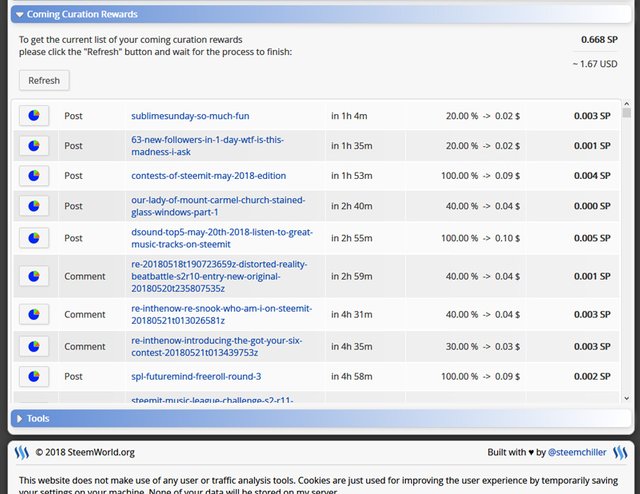Click "in 1h 35m" time cell
This screenshot has width=640, height=494.
point(351,146)
